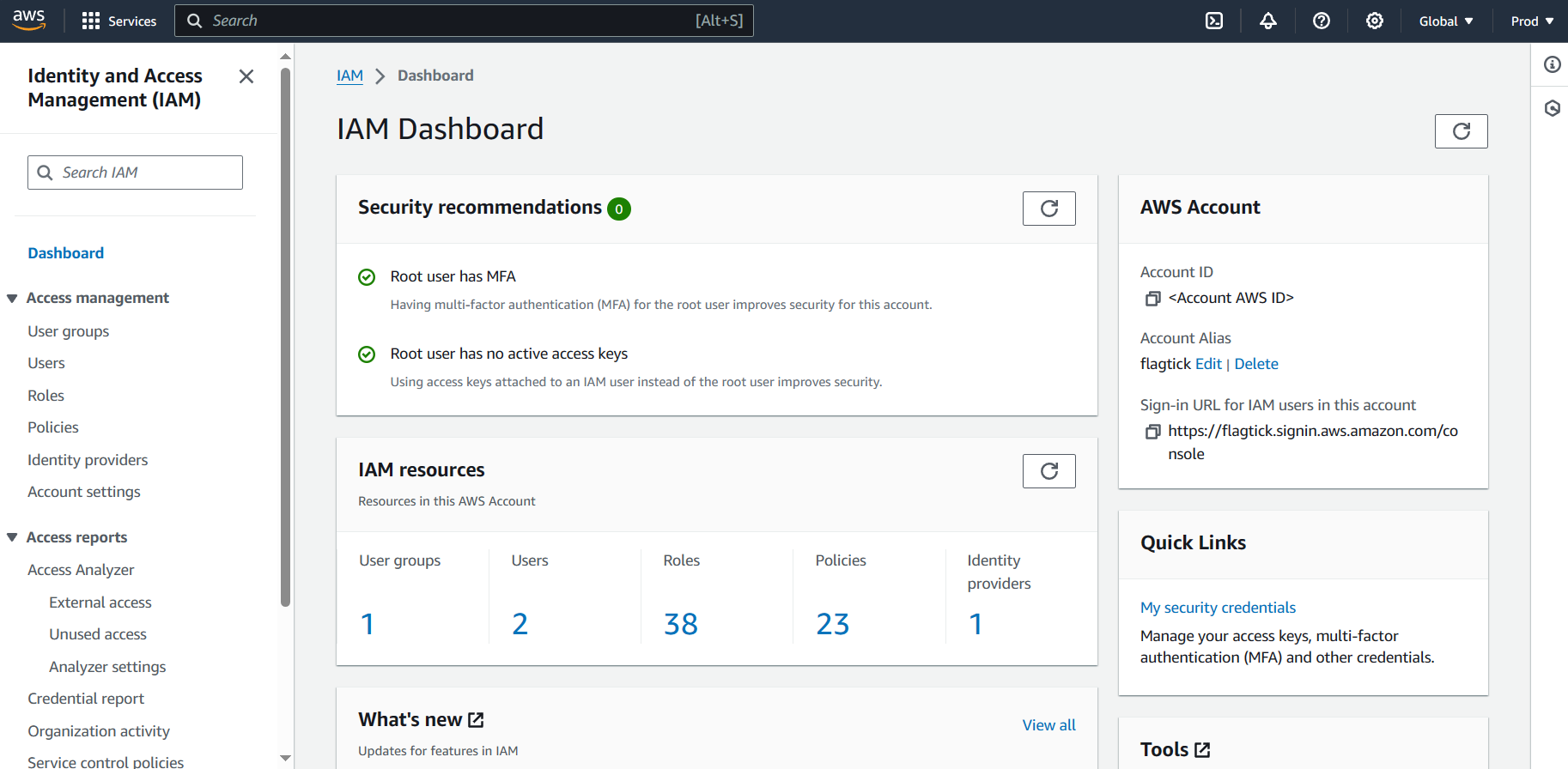The width and height of the screenshot is (1568, 769).
Task: Open the notifications bell icon
Action: [x=1267, y=21]
